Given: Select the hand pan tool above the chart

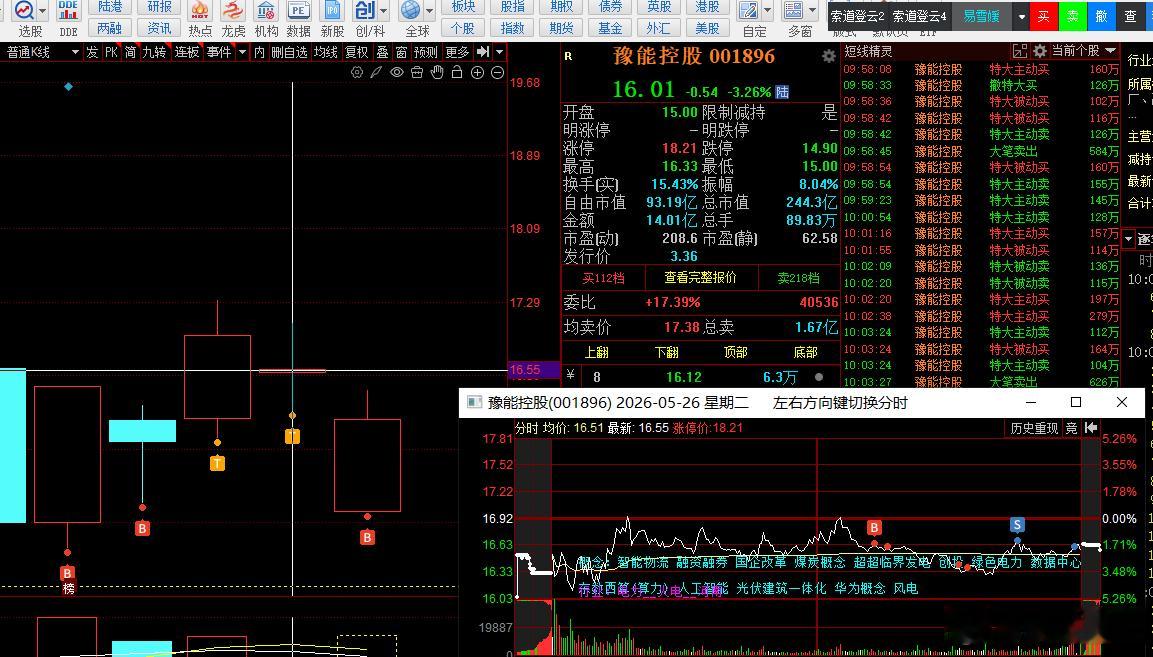Looking at the screenshot, I should [437, 72].
